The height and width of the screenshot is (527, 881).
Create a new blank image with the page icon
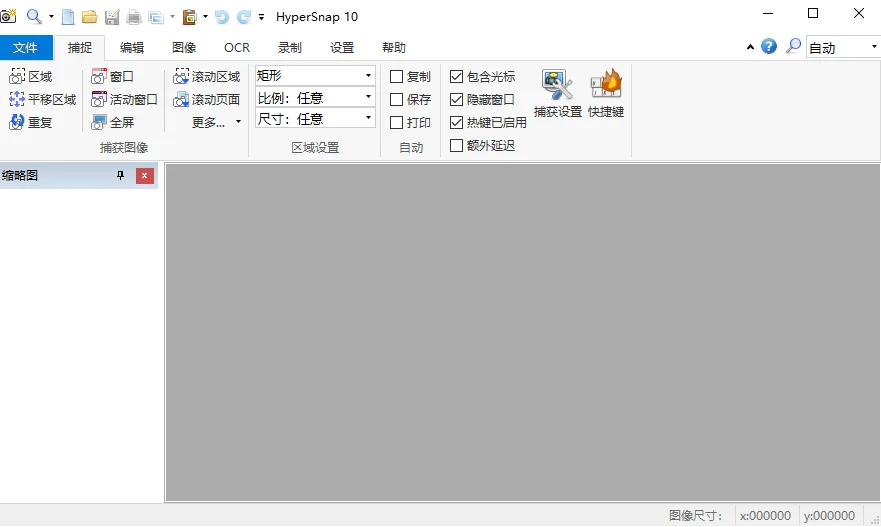coord(68,17)
